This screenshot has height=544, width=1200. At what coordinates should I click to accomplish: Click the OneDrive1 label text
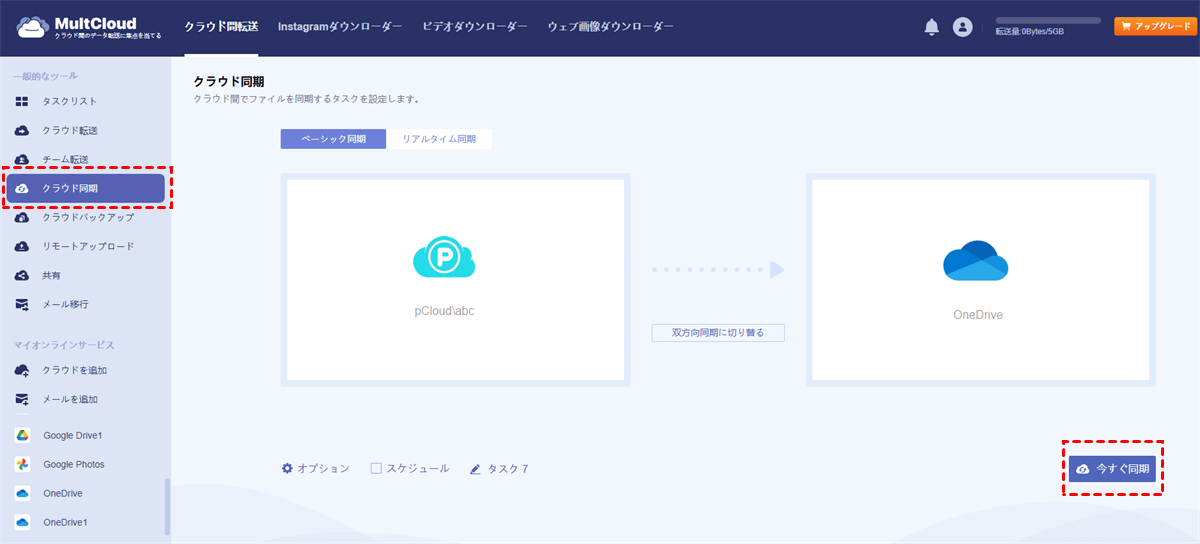(x=66, y=522)
